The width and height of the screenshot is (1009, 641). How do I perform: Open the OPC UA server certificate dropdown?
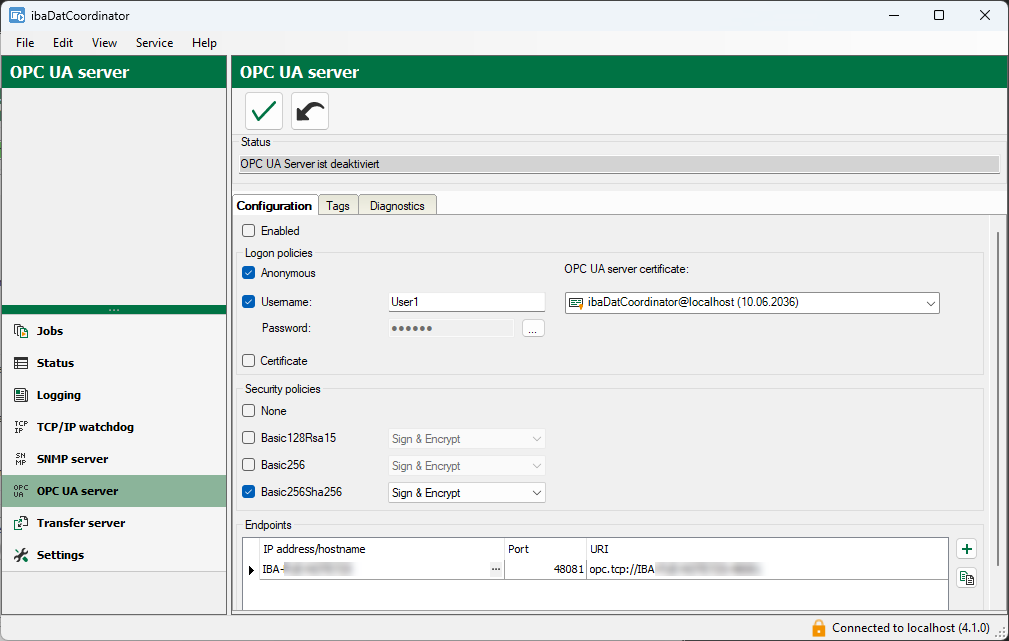[752, 302]
